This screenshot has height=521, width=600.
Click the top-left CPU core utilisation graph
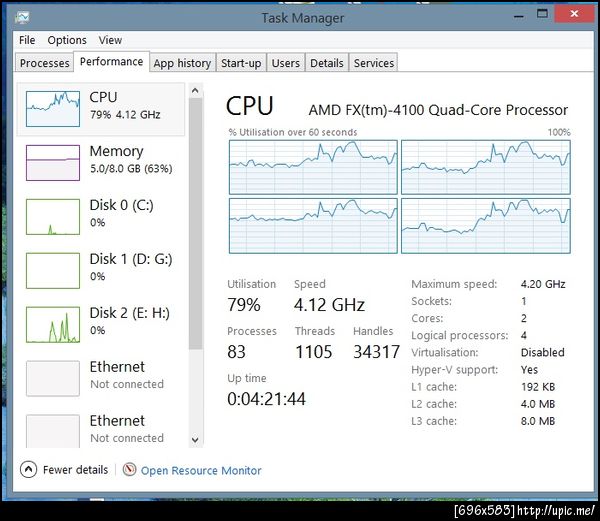(x=313, y=166)
